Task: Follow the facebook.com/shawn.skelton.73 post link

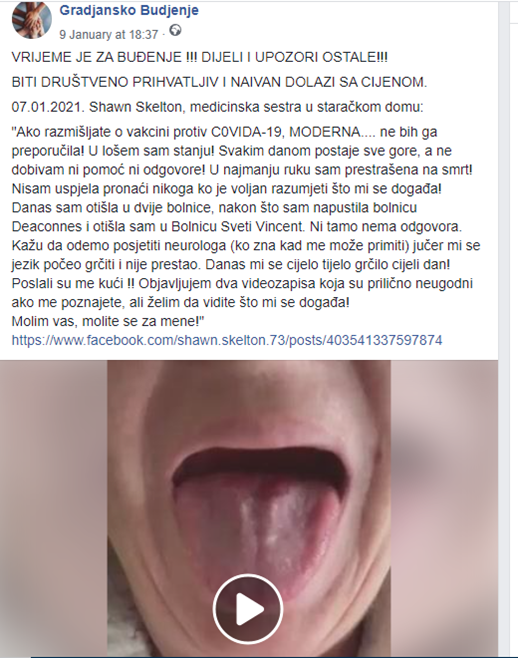Action: pos(227,340)
